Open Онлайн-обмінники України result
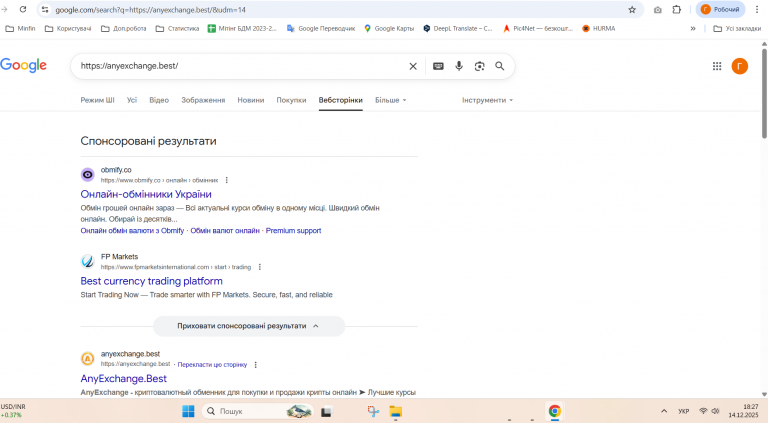The image size is (768, 423). tap(146, 194)
